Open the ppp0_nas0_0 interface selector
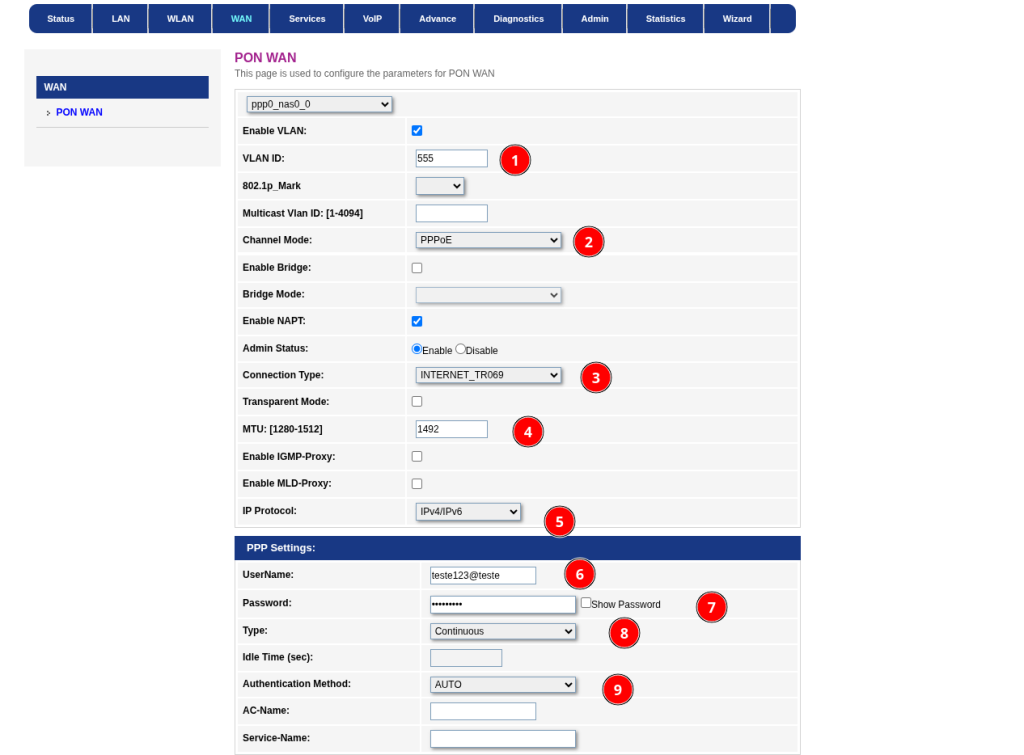Image resolution: width=1024 pixels, height=755 pixels. coord(319,104)
